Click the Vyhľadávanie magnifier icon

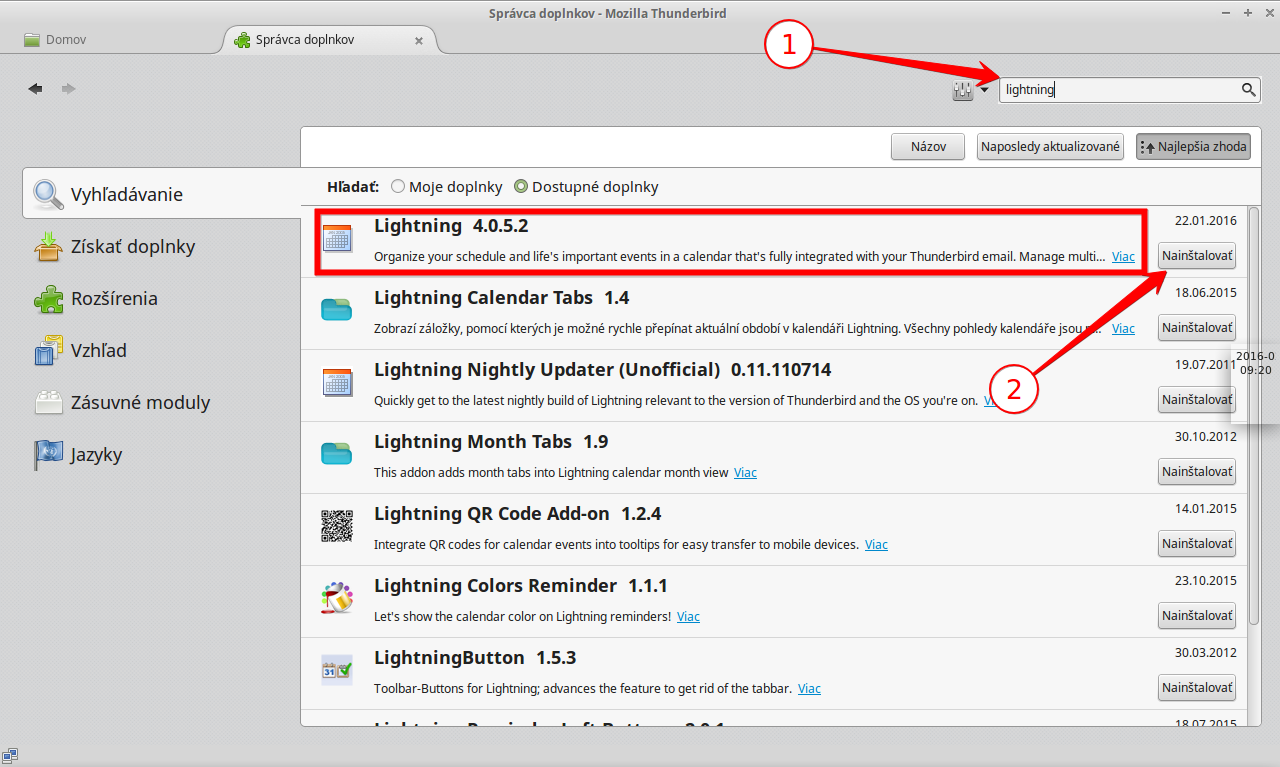point(48,194)
